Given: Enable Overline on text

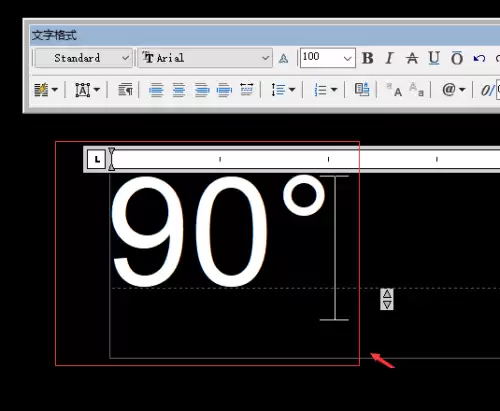Looking at the screenshot, I should click(x=457, y=58).
